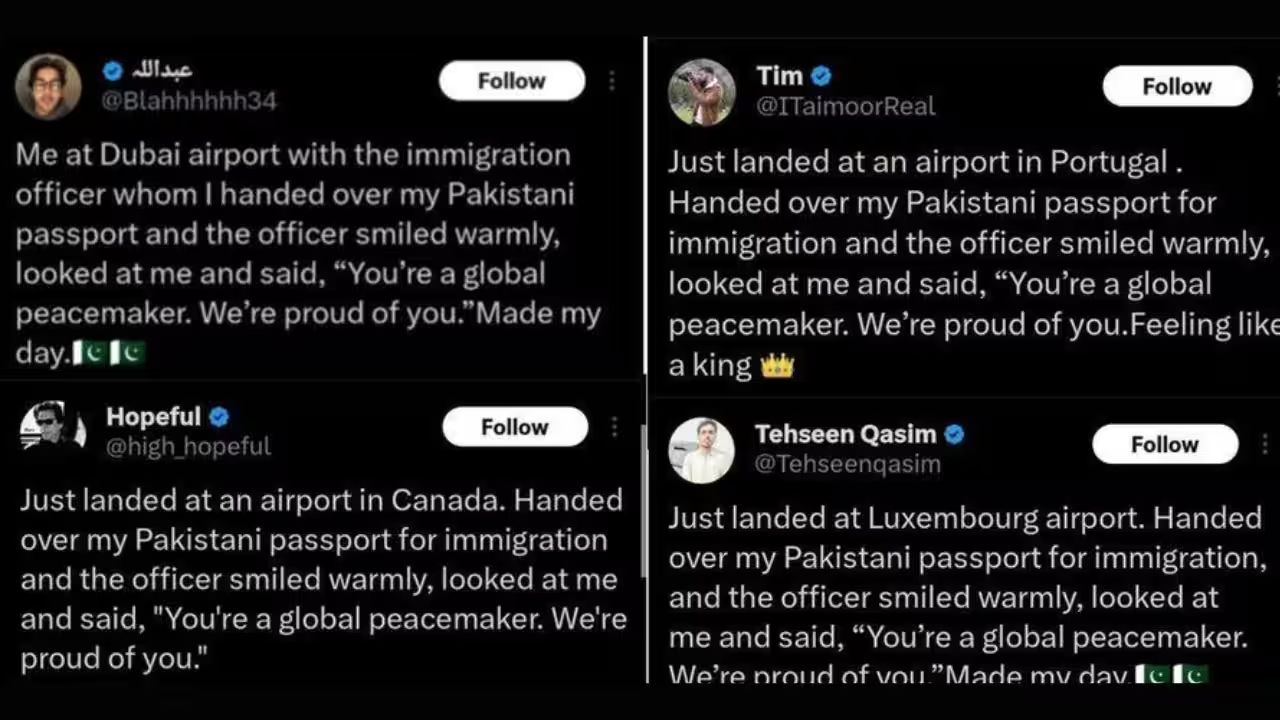Click the handle @high_hopeful
This screenshot has height=720, width=1280.
coord(188,447)
